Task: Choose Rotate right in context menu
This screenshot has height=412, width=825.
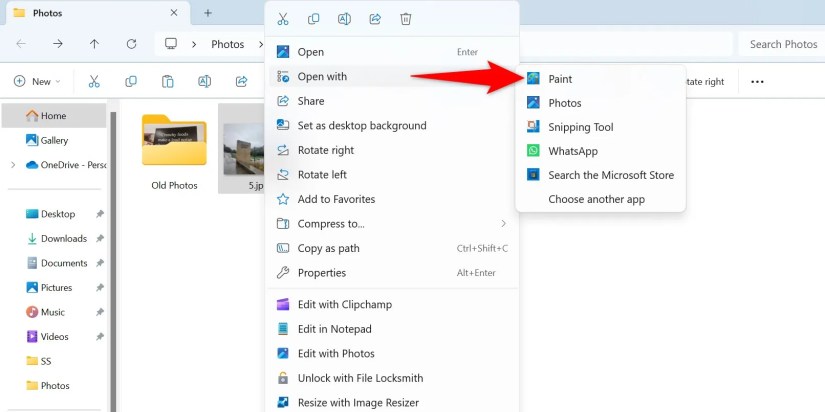Action: point(392,150)
